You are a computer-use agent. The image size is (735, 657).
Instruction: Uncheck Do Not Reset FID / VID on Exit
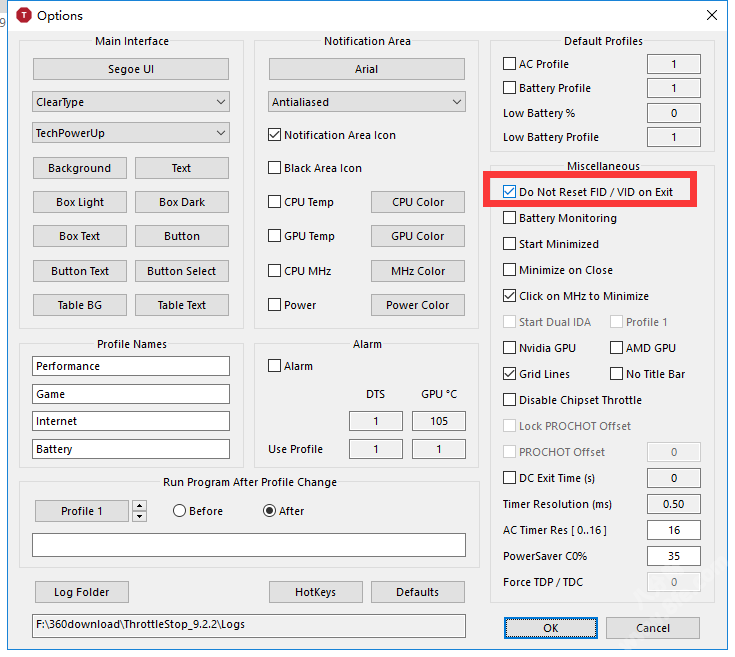(x=511, y=191)
